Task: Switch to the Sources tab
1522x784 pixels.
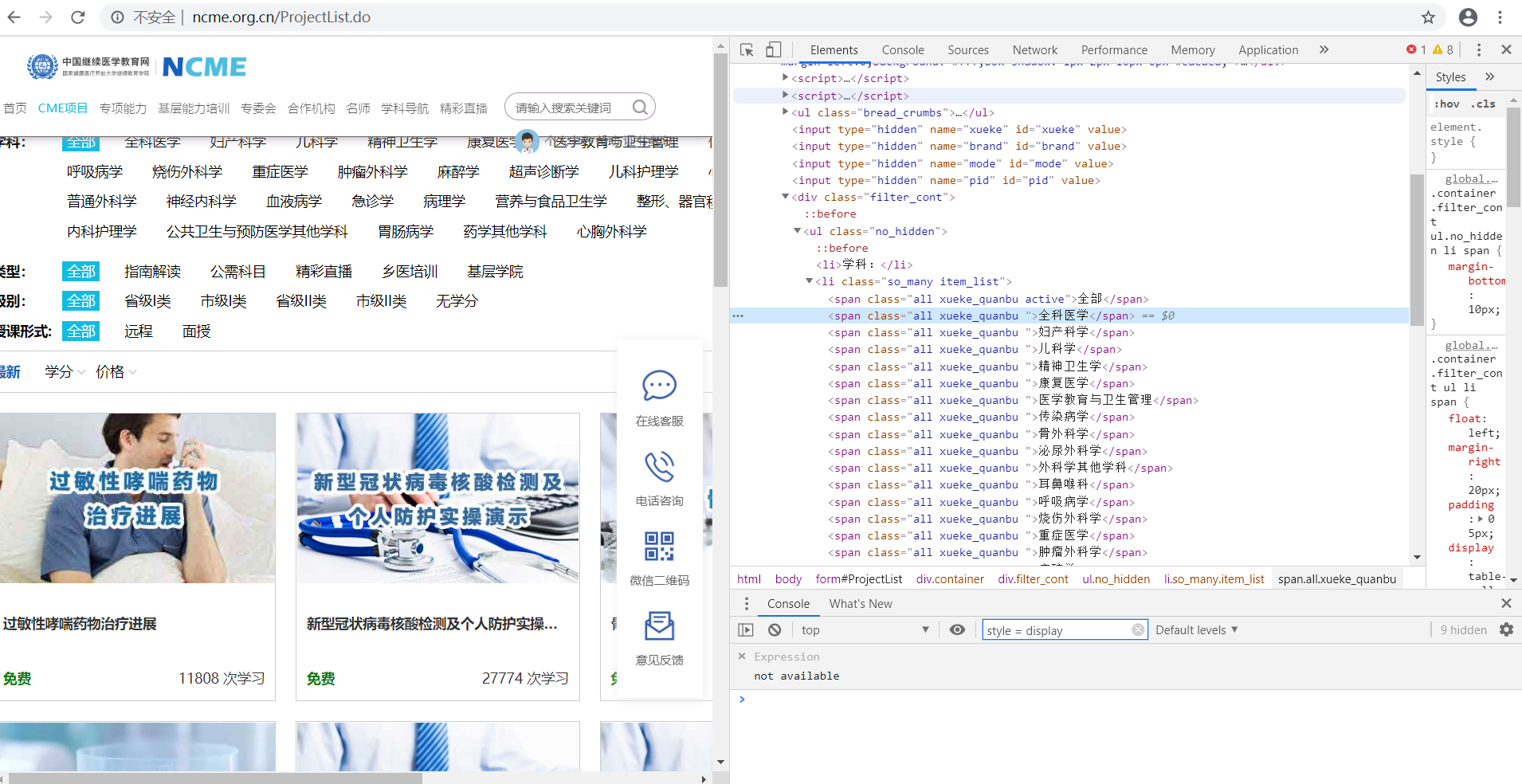Action: (x=967, y=49)
